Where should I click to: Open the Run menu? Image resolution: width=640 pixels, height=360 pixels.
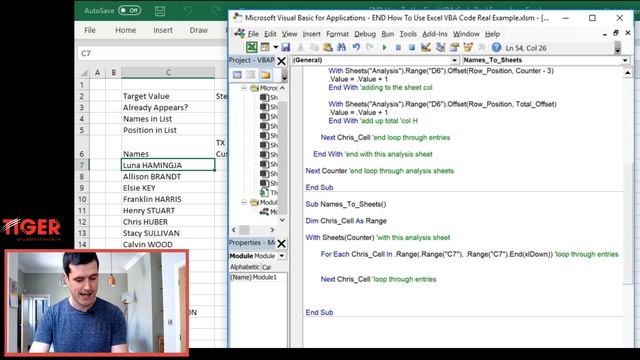(388, 34)
